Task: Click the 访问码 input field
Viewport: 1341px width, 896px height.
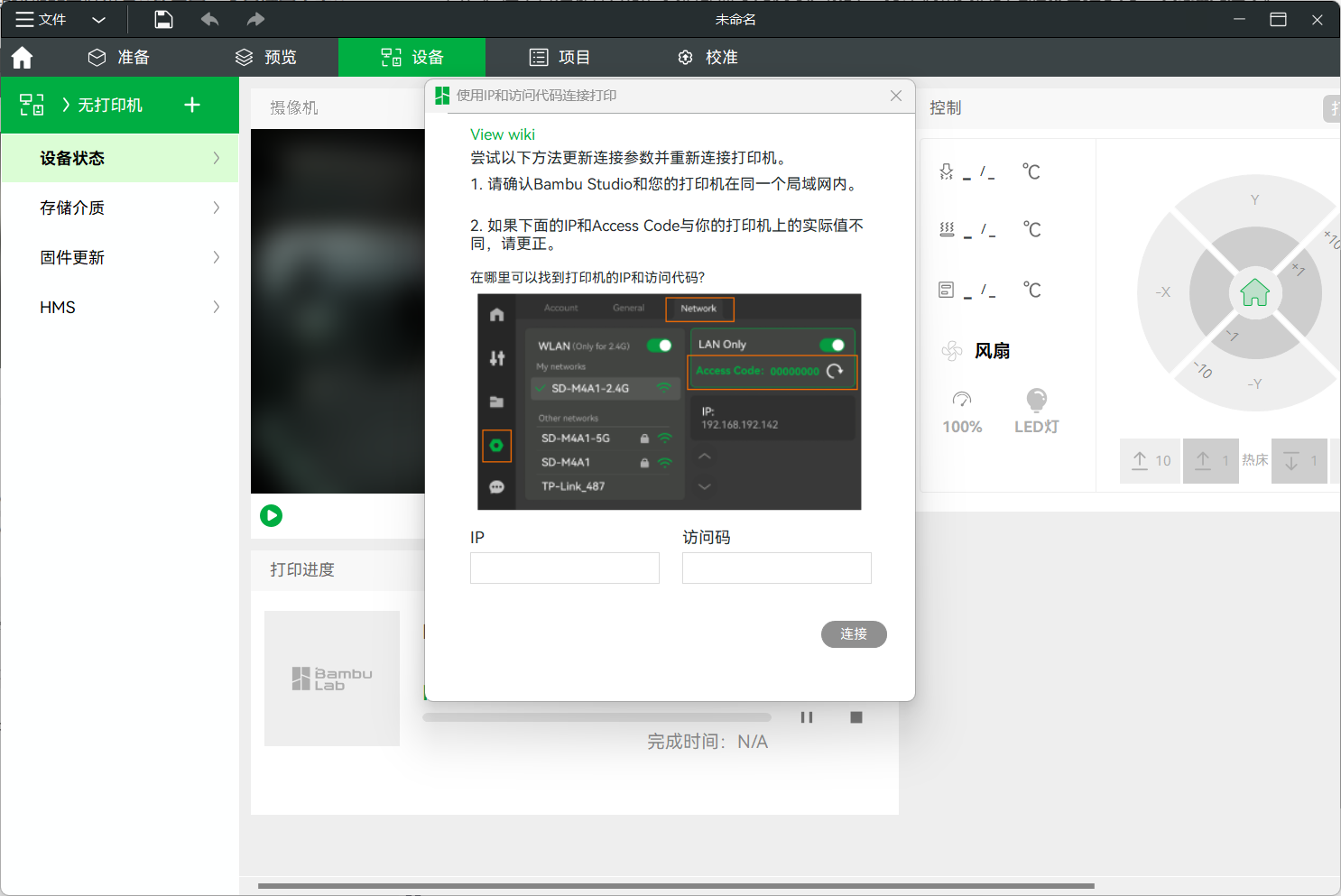Action: pyautogui.click(x=777, y=568)
